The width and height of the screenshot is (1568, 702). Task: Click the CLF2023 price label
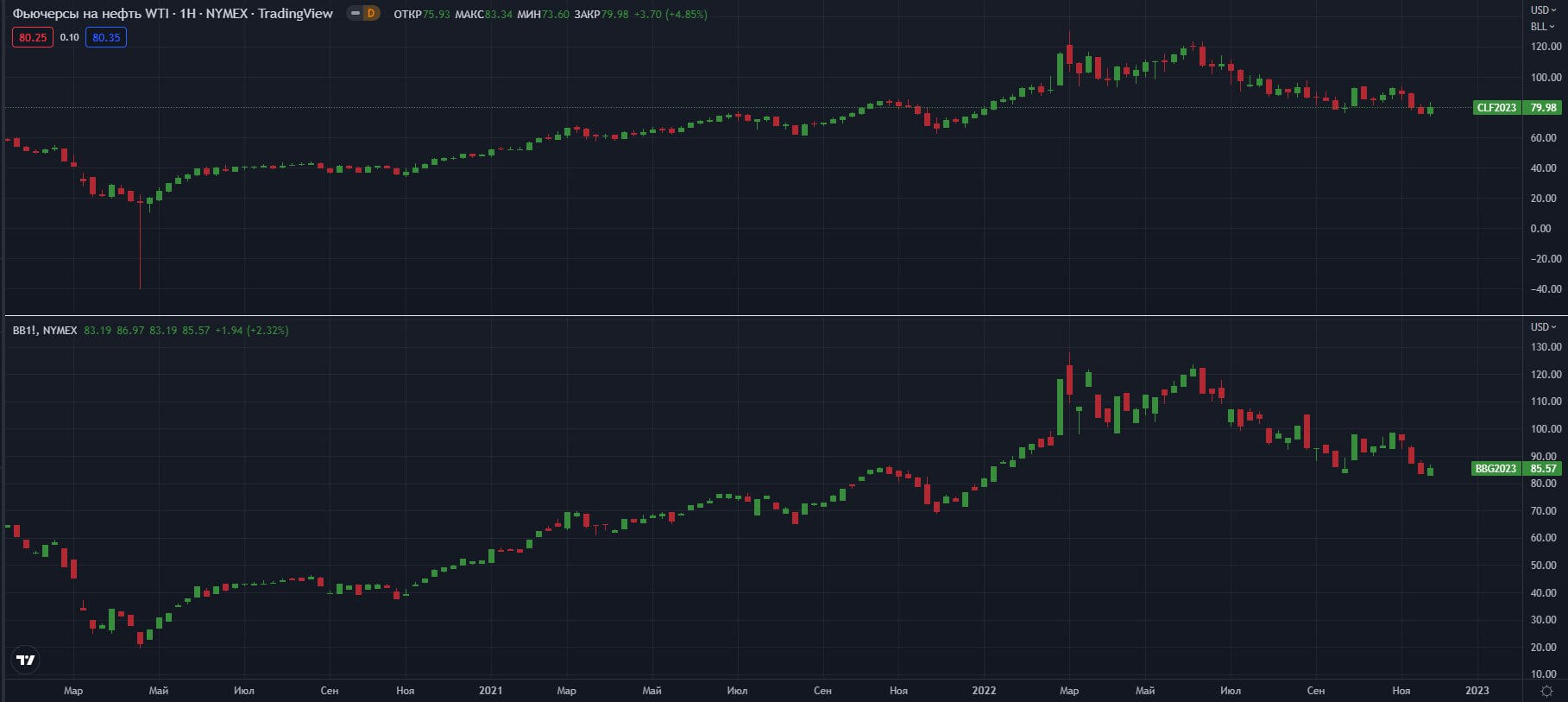point(1496,108)
